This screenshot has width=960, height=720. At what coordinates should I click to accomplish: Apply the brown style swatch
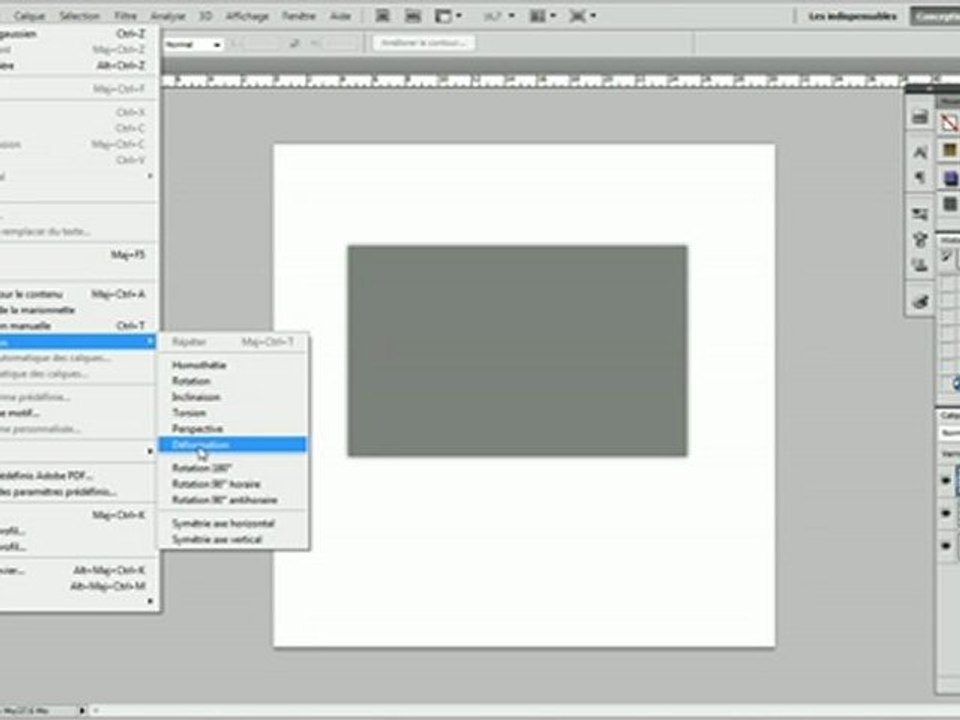point(950,150)
